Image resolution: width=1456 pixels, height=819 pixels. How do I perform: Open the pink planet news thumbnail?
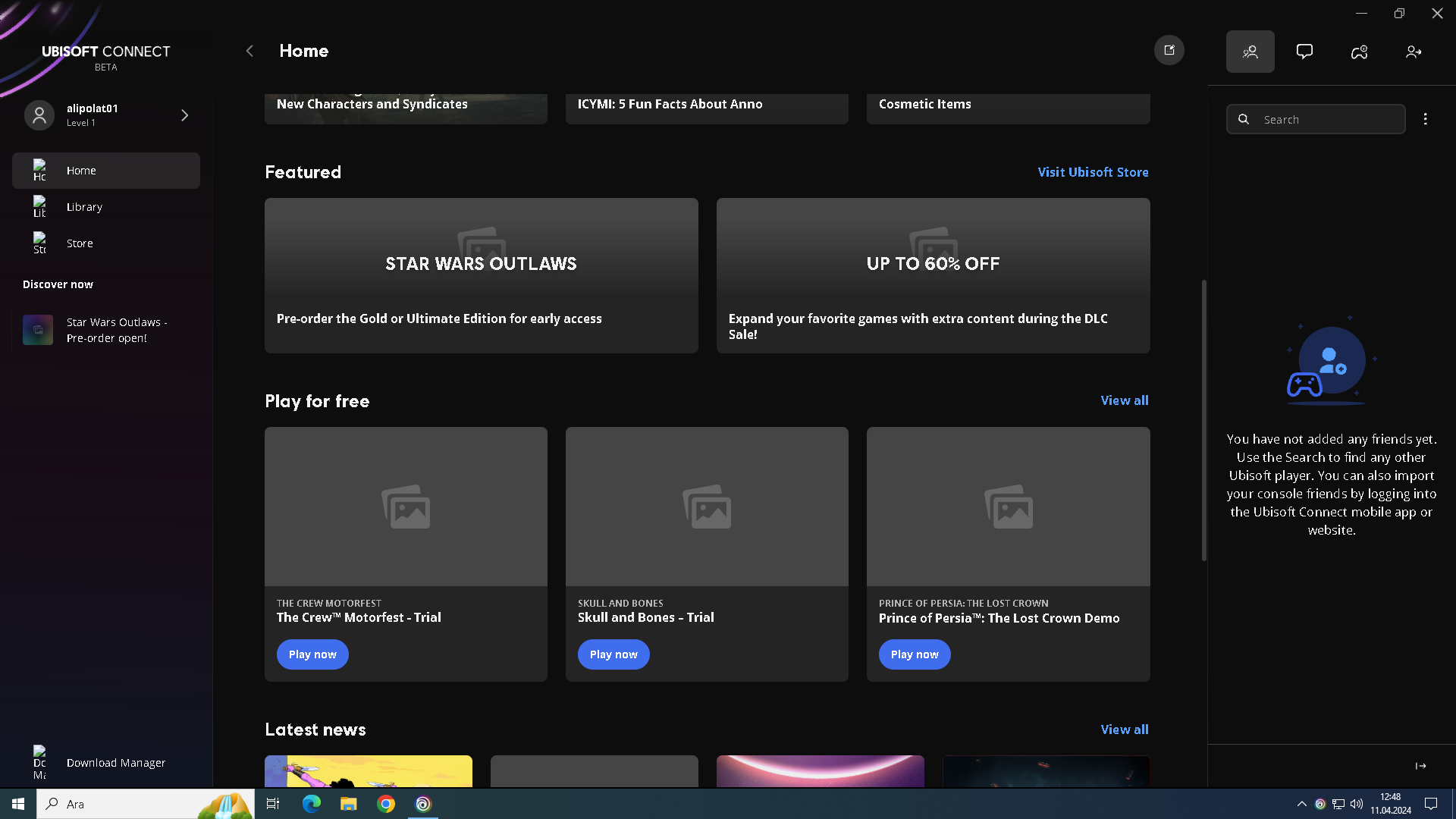[x=820, y=771]
